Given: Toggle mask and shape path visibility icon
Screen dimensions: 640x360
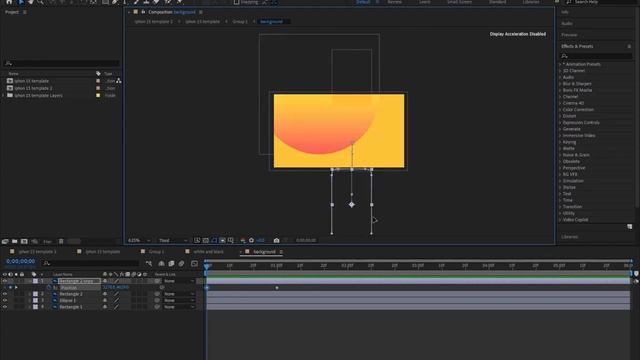Looking at the screenshot, I should click(214, 240).
